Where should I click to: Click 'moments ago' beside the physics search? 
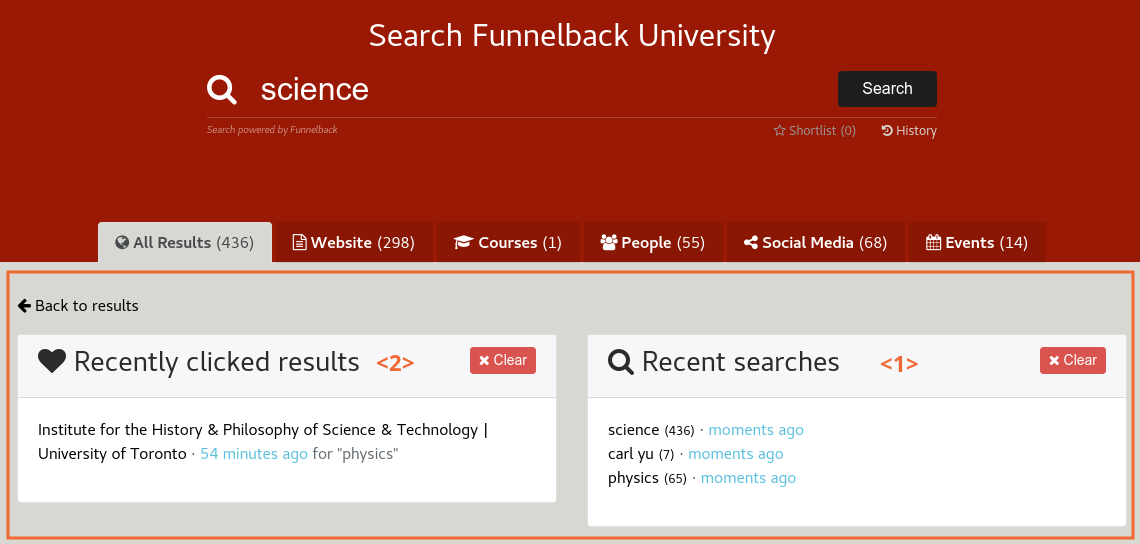748,478
